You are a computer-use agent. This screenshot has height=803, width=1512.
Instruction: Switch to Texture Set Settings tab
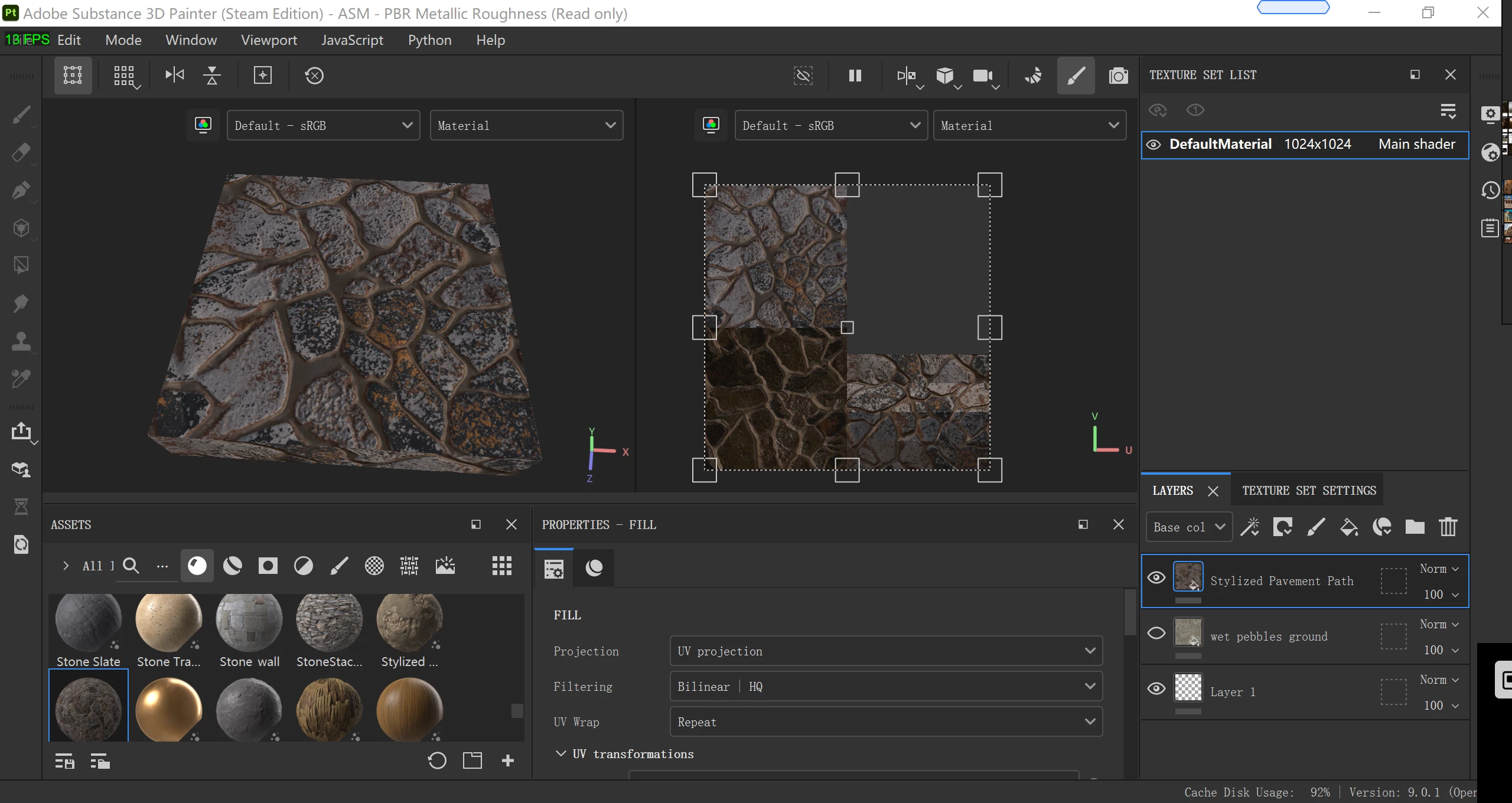click(1309, 491)
